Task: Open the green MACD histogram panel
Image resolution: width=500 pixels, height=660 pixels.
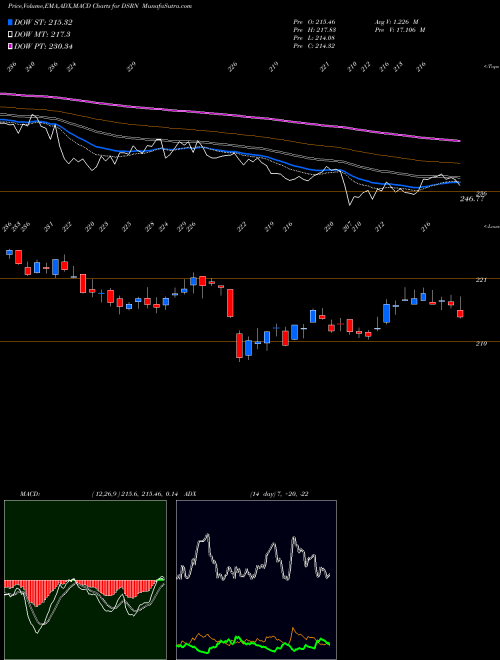Action: click(x=85, y=580)
